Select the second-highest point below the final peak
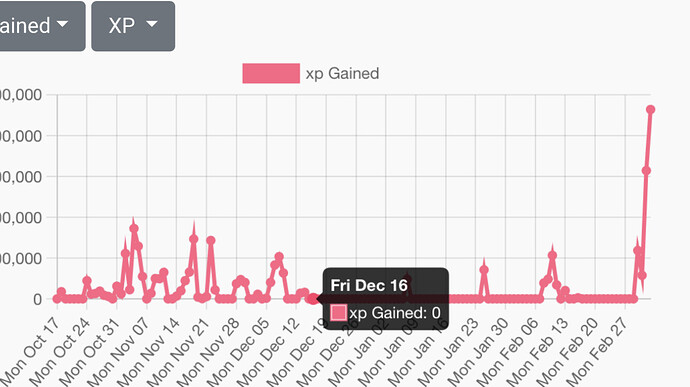Screen dimensions: 690x387 [x=646, y=171]
